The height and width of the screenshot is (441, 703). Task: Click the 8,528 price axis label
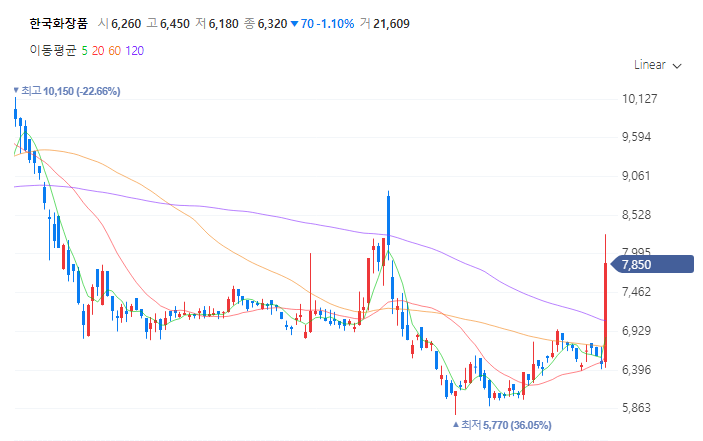click(x=636, y=215)
